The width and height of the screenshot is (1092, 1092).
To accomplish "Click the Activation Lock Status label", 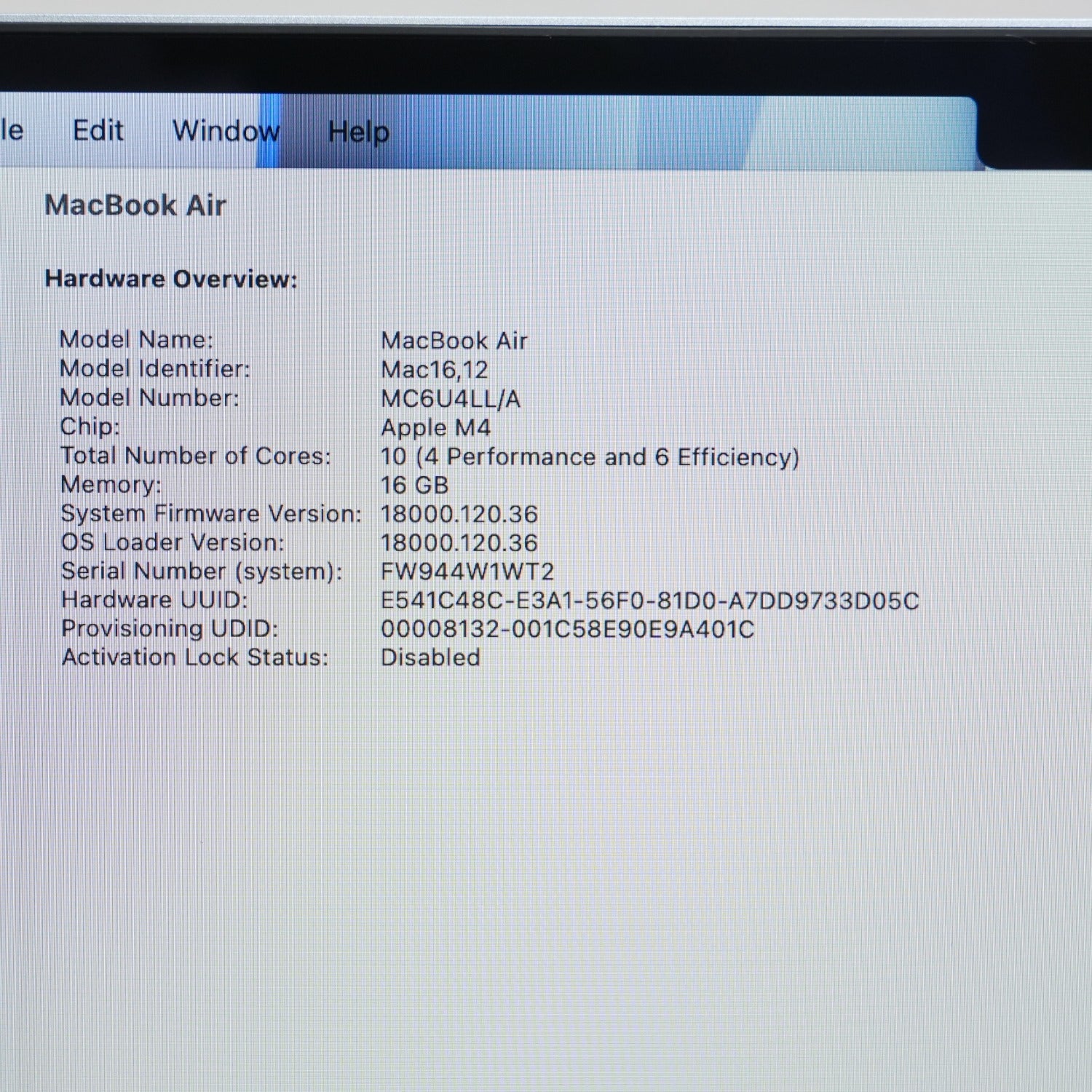I will coord(195,657).
